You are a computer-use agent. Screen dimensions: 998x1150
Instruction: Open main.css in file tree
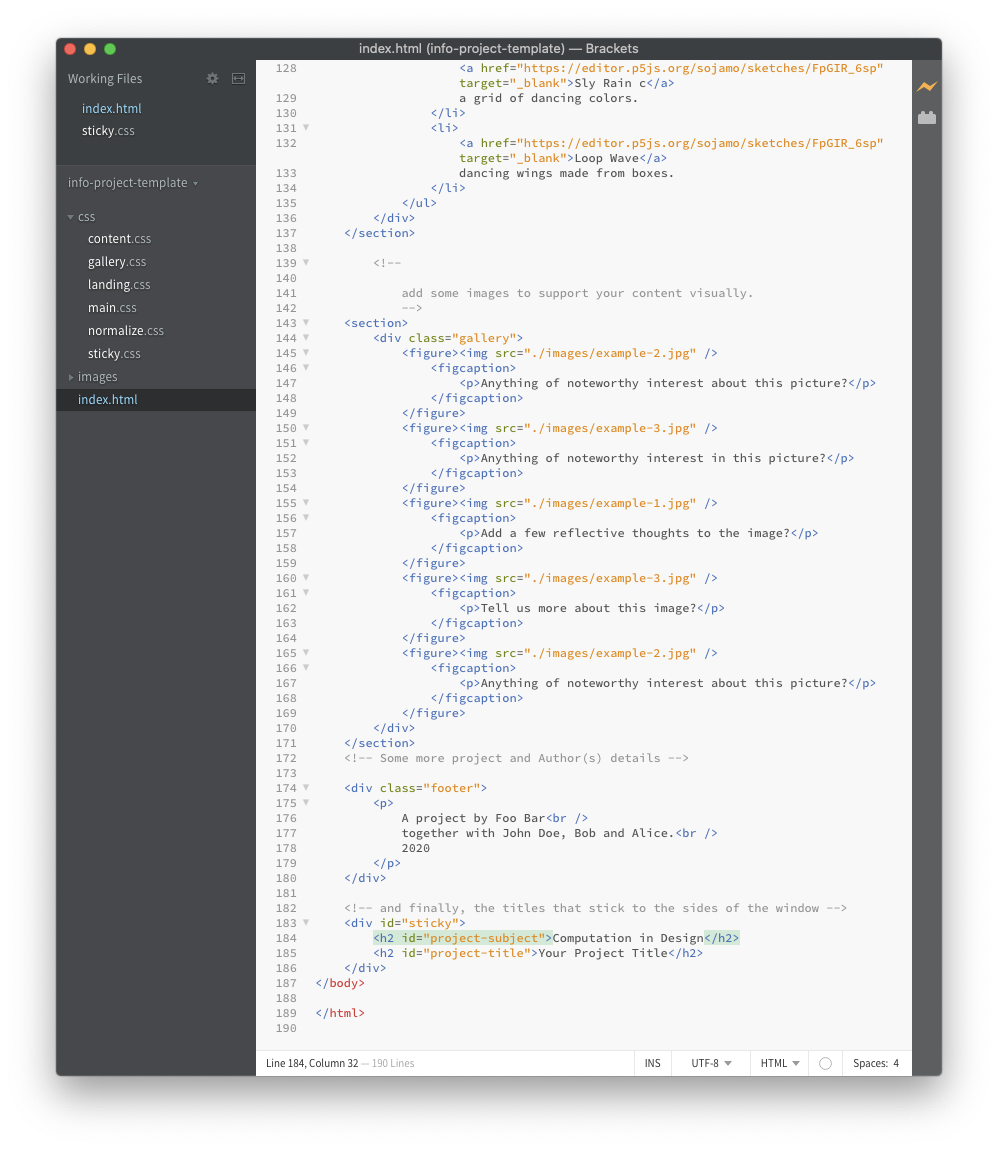point(112,308)
